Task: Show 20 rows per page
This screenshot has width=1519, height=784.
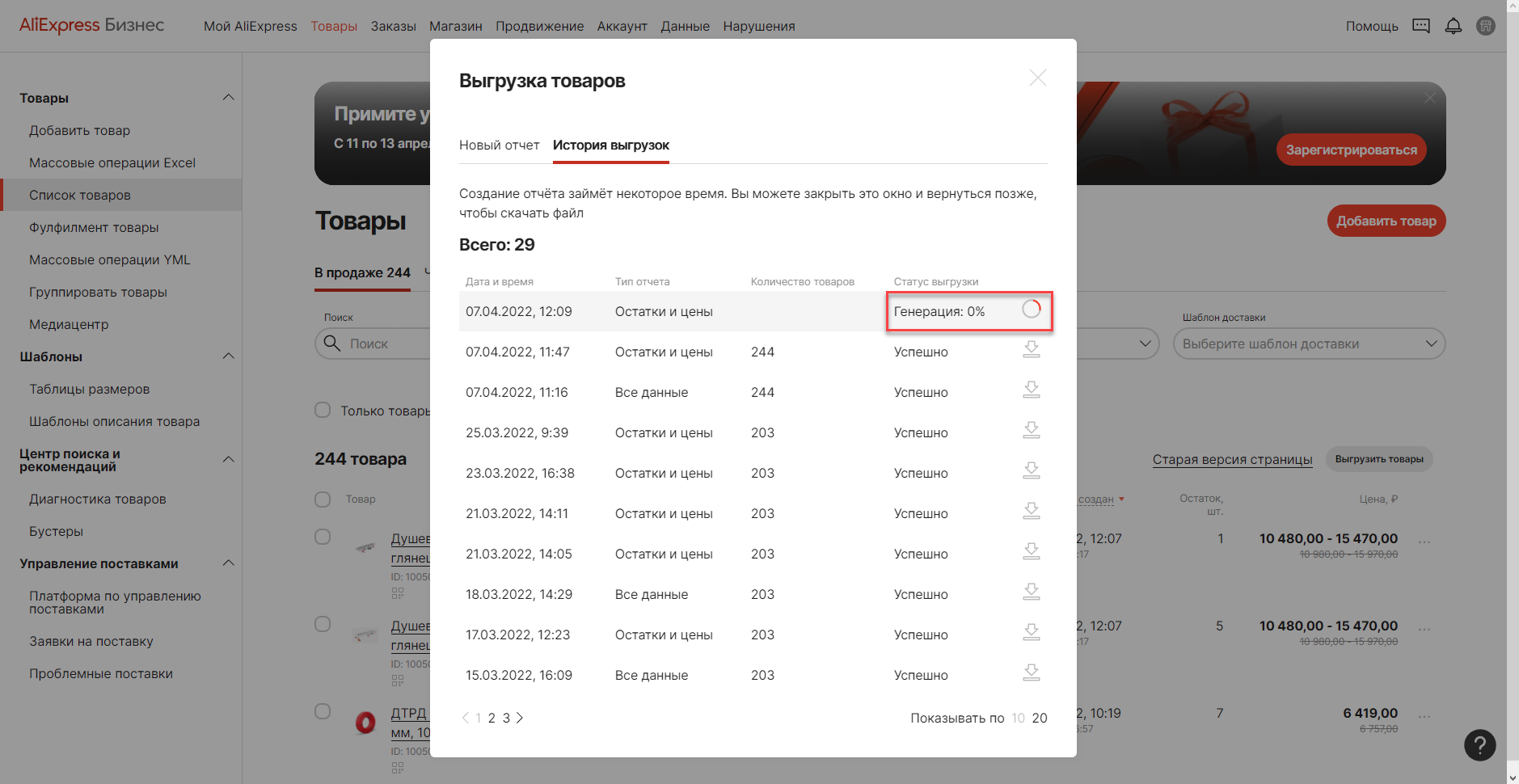Action: pyautogui.click(x=1040, y=718)
